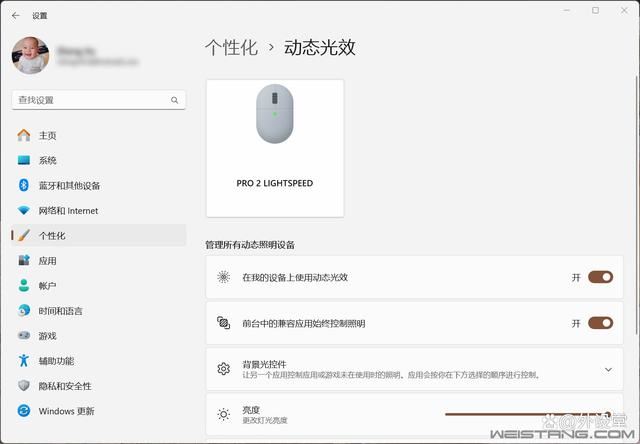Open 系统 settings
Screen dimensions: 640x444
[99, 160]
